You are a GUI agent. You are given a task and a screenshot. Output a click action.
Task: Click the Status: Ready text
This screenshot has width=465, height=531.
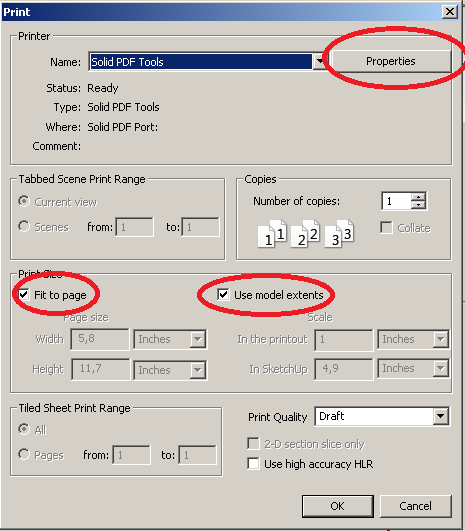(82, 88)
